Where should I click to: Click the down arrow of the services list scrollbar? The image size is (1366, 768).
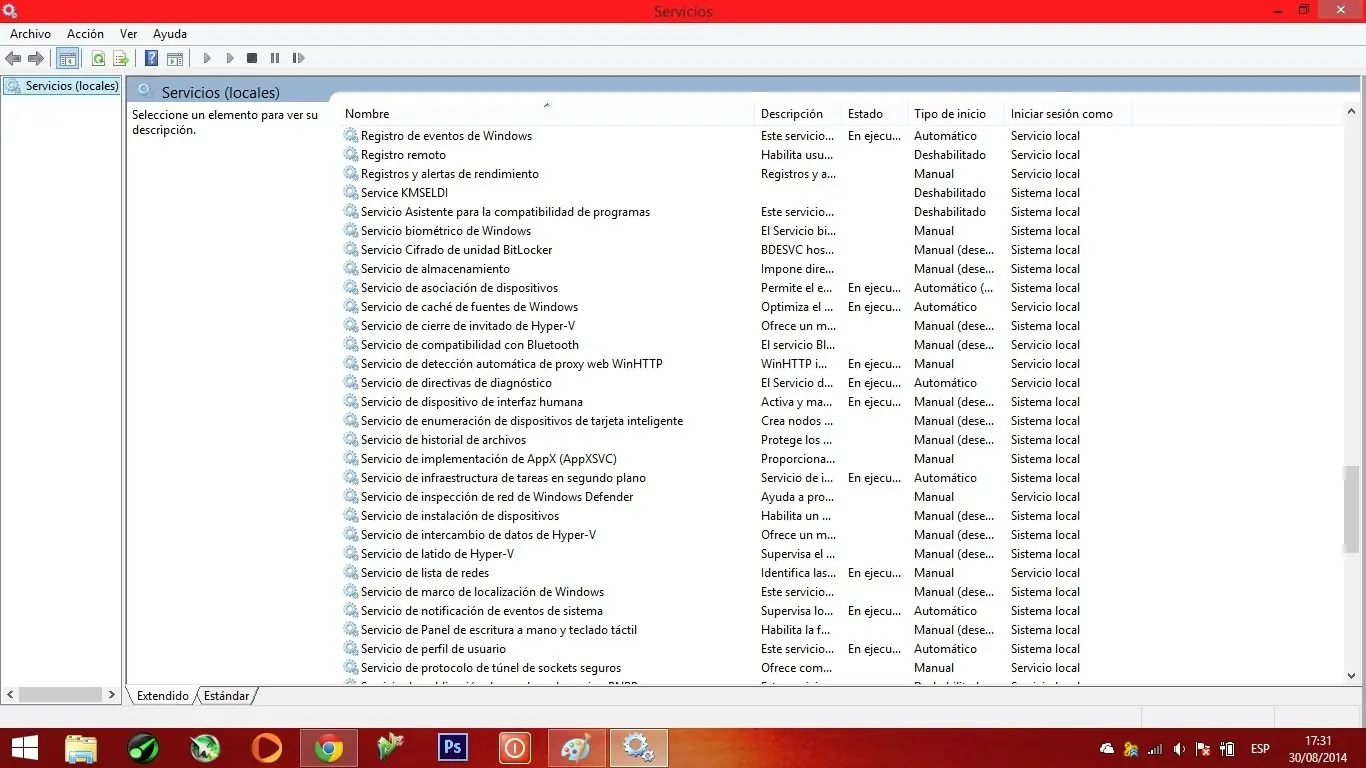tap(1351, 676)
